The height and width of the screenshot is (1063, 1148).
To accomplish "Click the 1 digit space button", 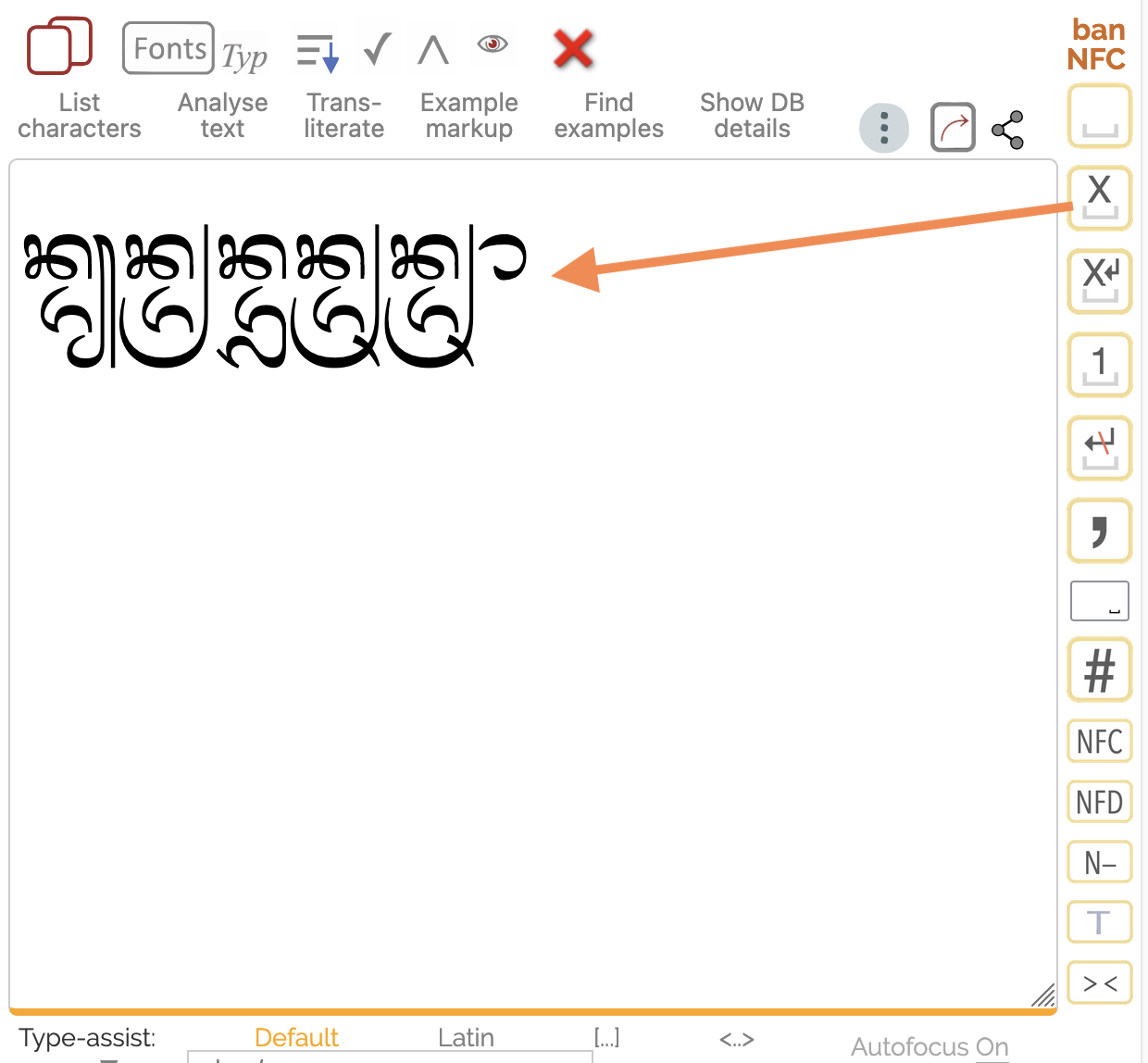I will pyautogui.click(x=1100, y=365).
